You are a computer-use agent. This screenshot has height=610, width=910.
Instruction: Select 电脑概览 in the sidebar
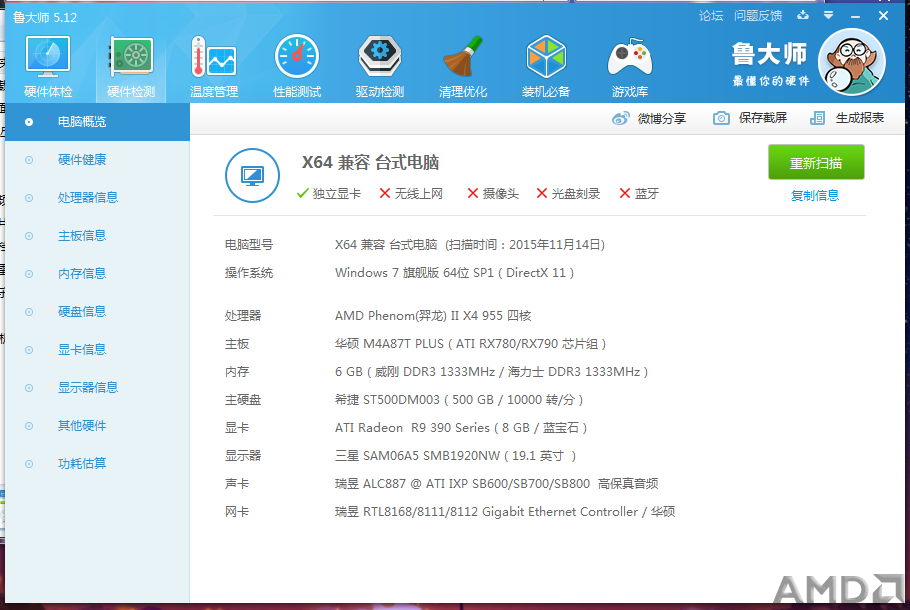(97, 122)
